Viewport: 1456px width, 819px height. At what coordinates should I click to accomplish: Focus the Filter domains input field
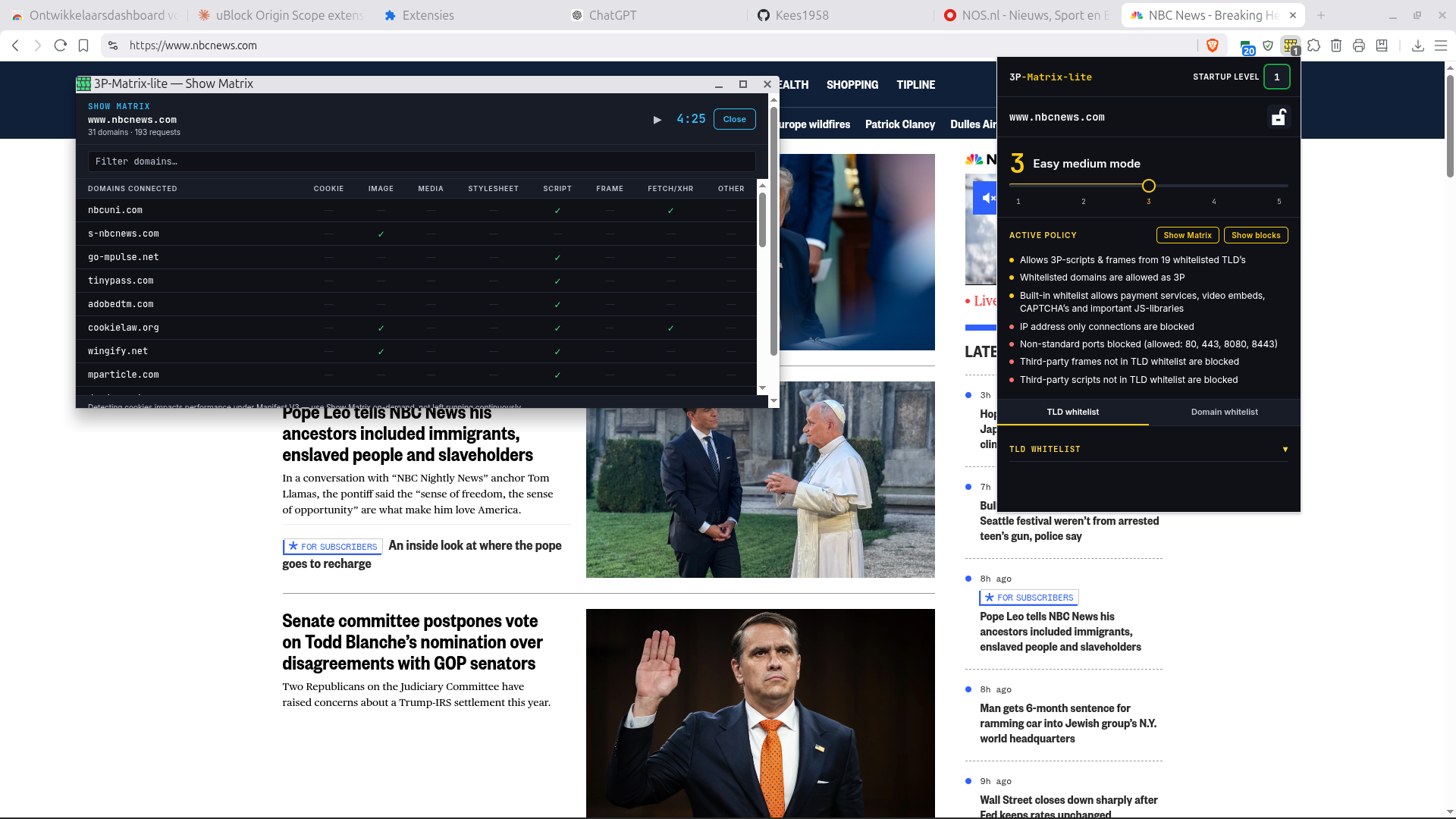[422, 162]
